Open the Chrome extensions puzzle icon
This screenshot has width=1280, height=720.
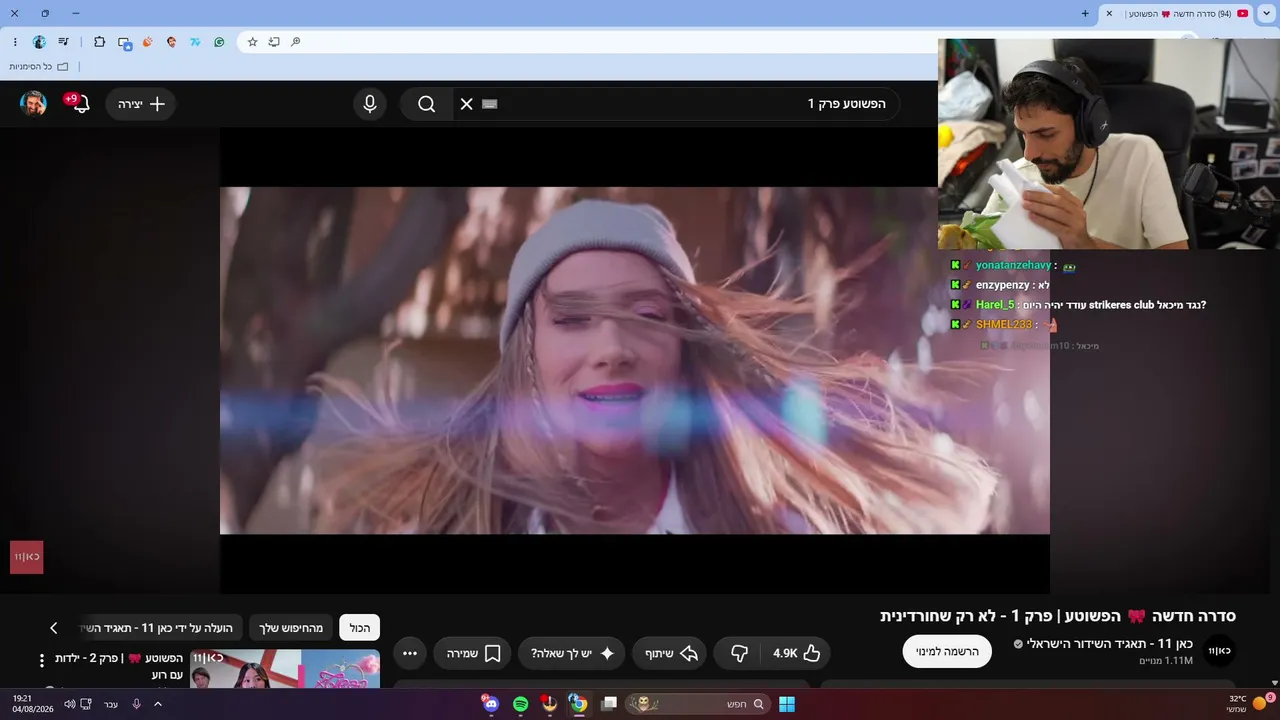(99, 42)
